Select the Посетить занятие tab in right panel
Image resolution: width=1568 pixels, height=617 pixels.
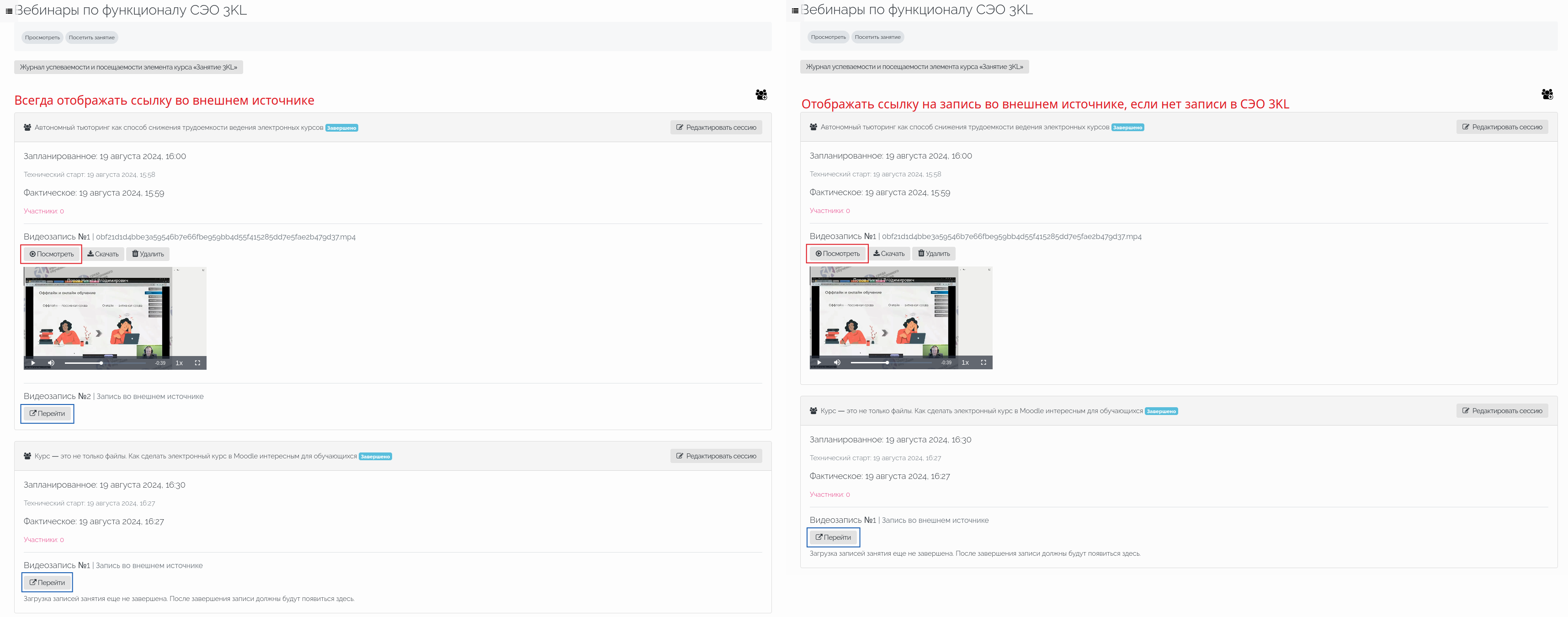tap(877, 37)
